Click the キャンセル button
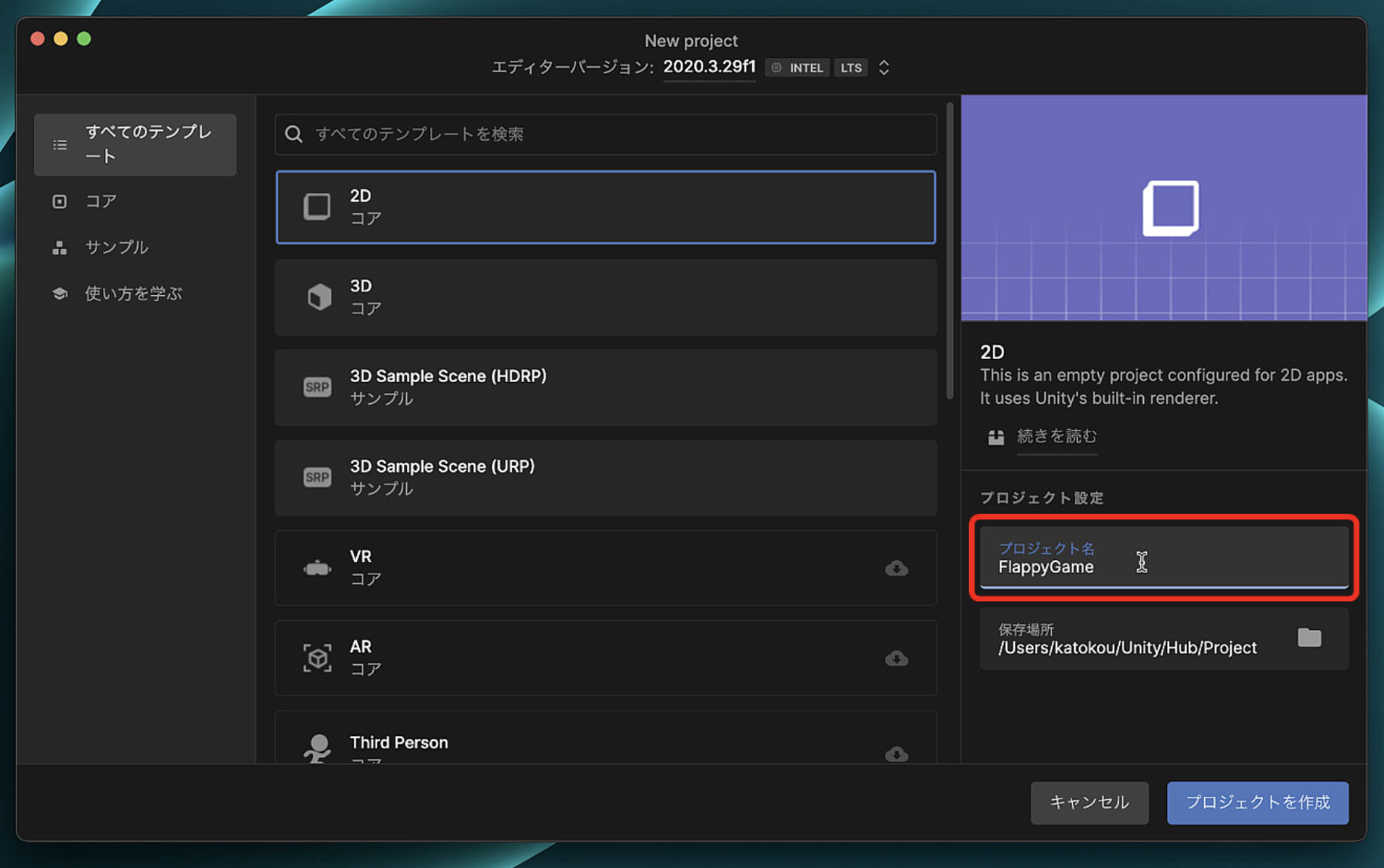 point(1090,803)
